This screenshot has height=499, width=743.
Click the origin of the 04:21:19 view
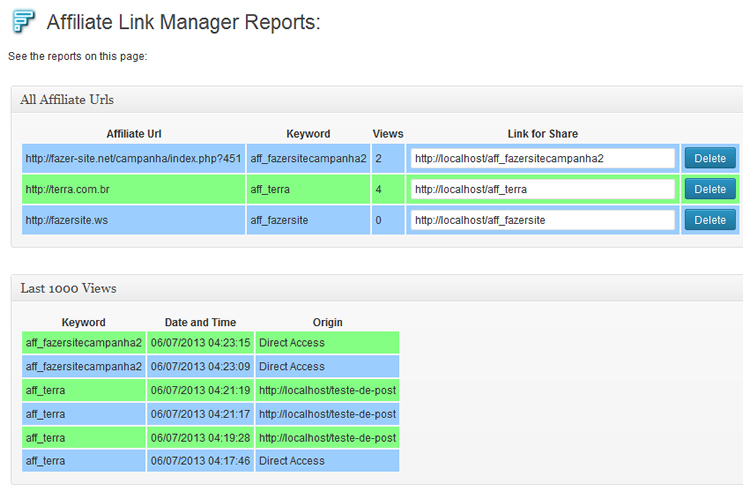(x=327, y=390)
